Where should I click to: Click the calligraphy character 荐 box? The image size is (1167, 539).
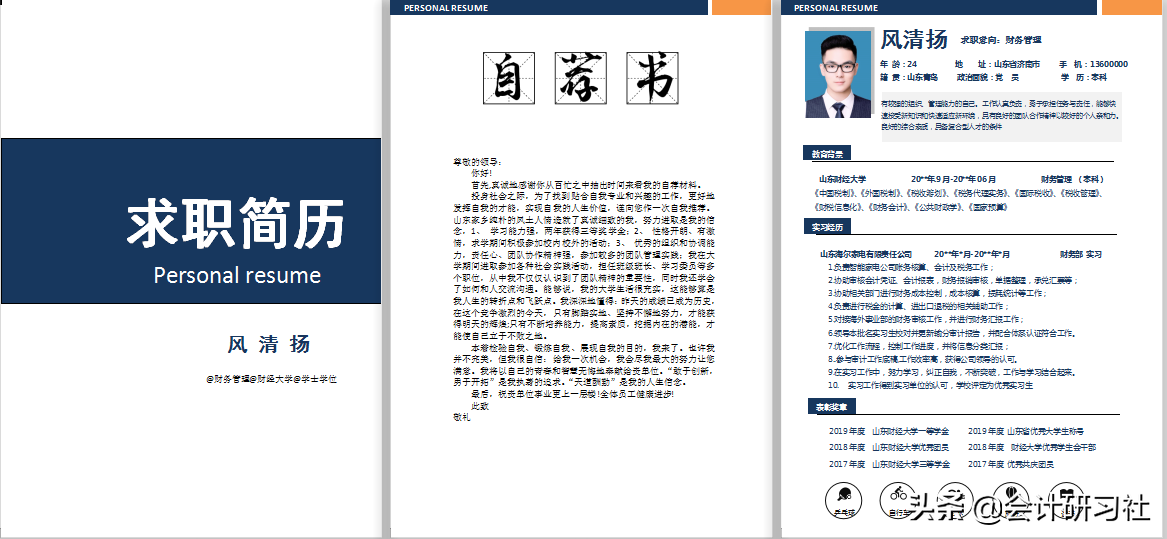click(x=581, y=77)
